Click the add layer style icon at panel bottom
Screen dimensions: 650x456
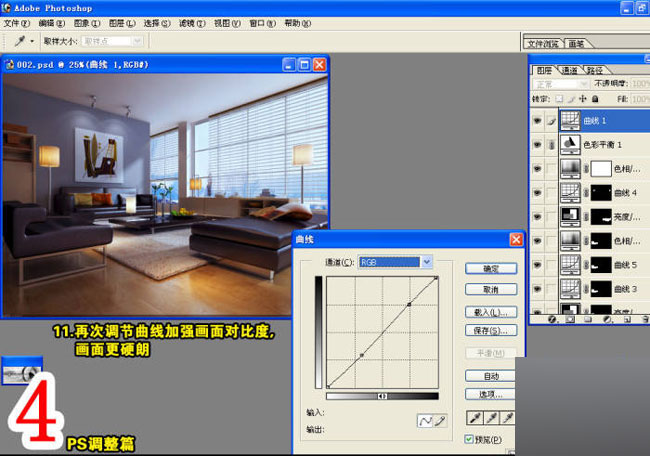point(552,319)
